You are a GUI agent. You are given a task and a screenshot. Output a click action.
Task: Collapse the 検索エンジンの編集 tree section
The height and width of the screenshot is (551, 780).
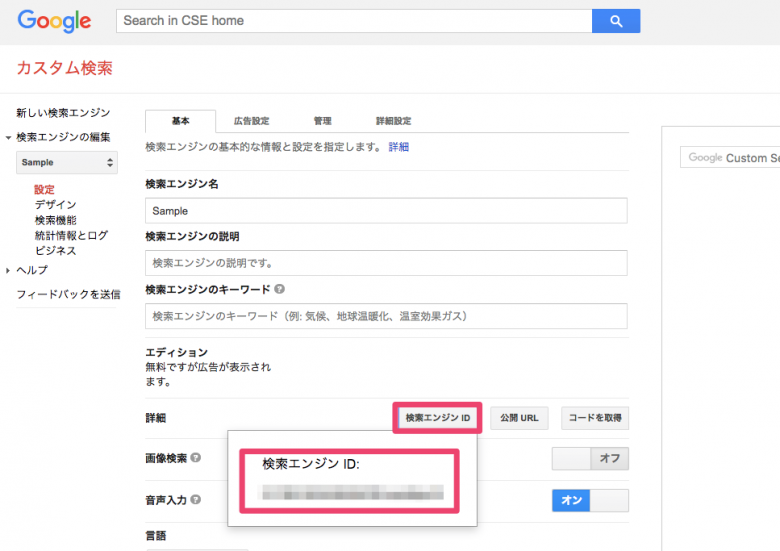pos(8,138)
